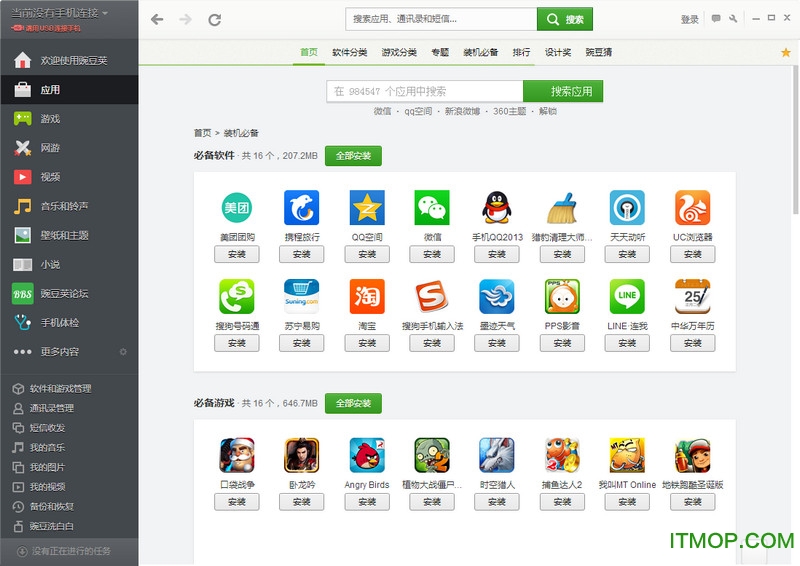
Task: Click the 新浪微博 hot search link
Action: click(x=462, y=111)
